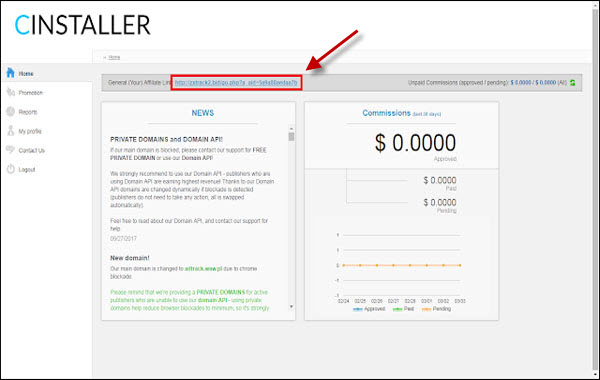Open the CINSTALLER logo
Image resolution: width=600 pixels, height=380 pixels.
click(x=82, y=25)
